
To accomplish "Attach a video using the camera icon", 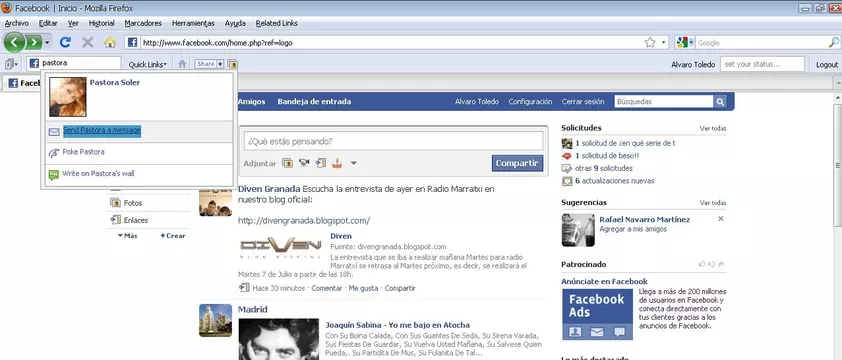I will coord(304,163).
